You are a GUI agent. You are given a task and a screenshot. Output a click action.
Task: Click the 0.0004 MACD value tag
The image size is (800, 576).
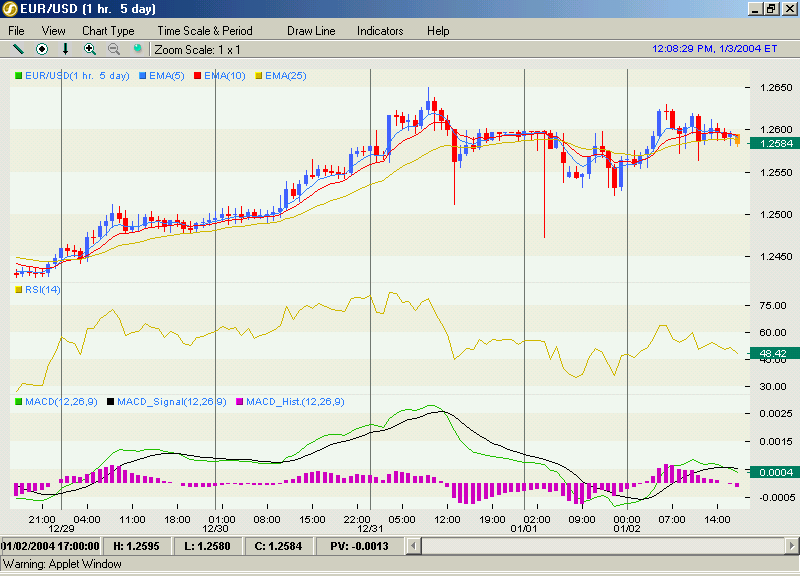[774, 472]
